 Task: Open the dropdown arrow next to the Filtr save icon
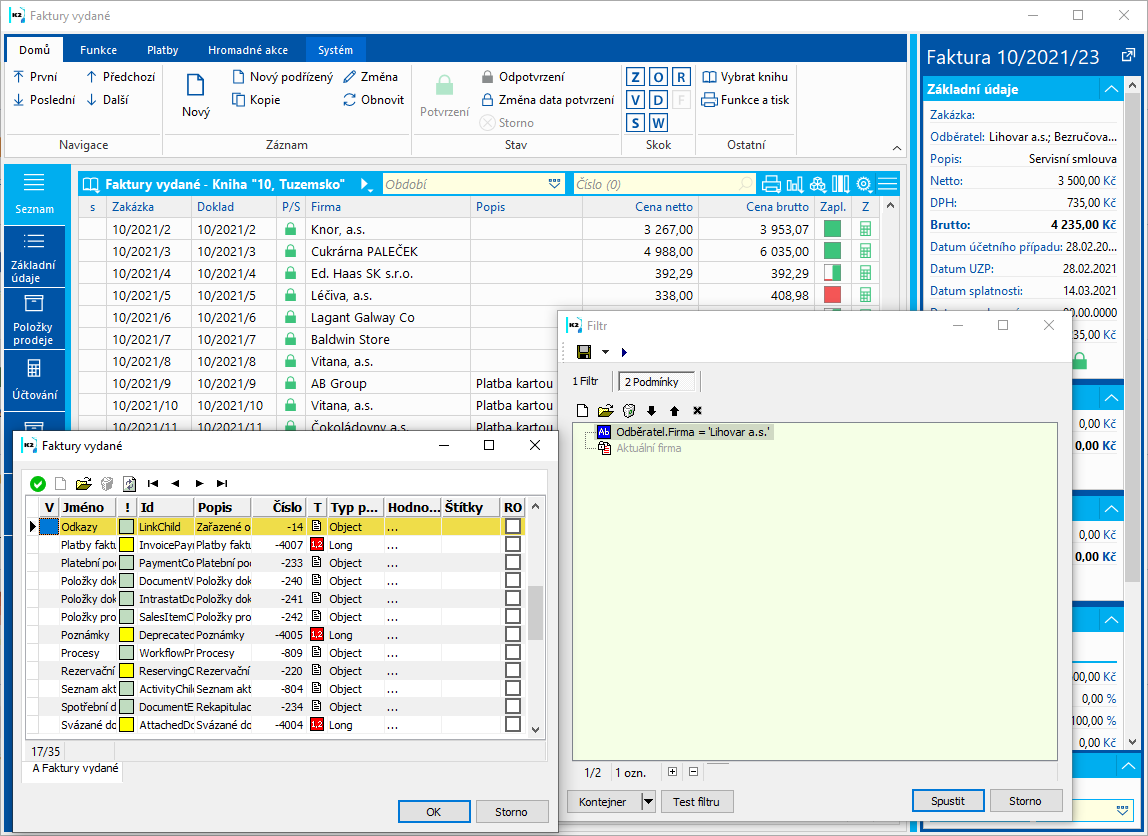pos(605,352)
